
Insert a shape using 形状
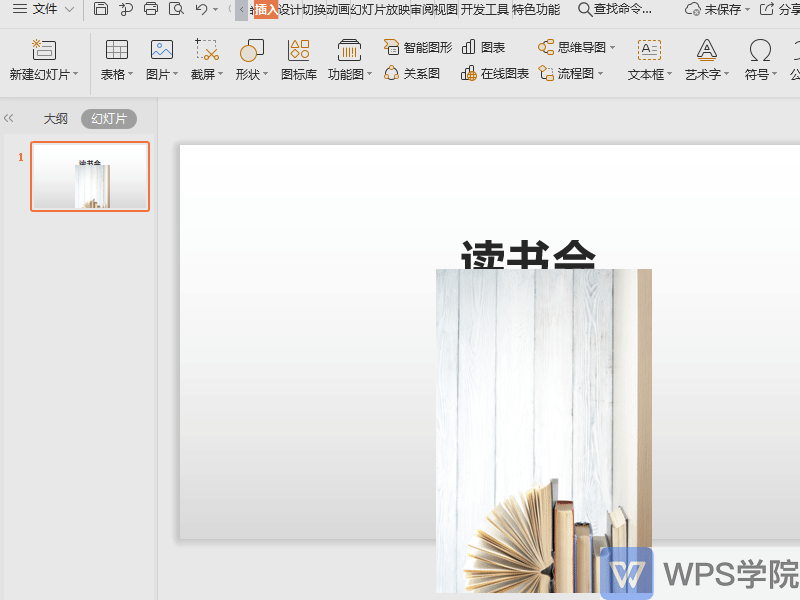click(x=249, y=60)
